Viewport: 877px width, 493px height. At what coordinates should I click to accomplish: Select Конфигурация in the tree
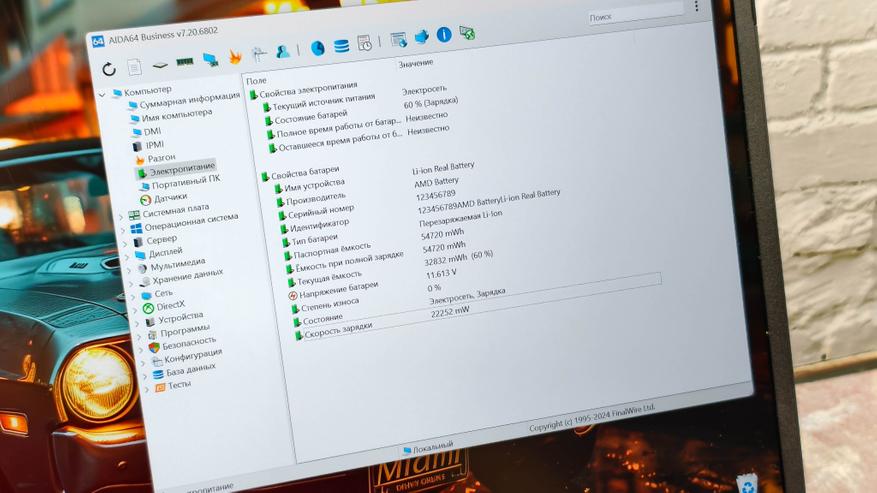[193, 356]
